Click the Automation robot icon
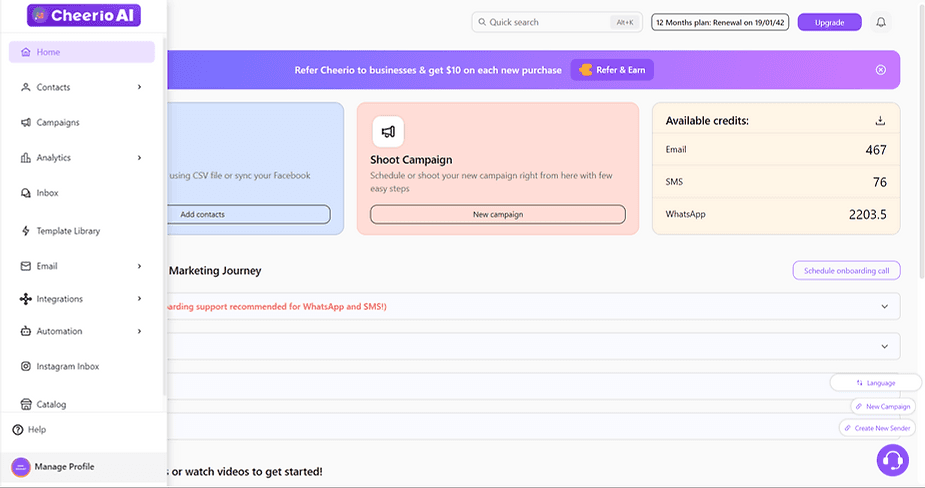The height and width of the screenshot is (488, 925). click(x=25, y=331)
